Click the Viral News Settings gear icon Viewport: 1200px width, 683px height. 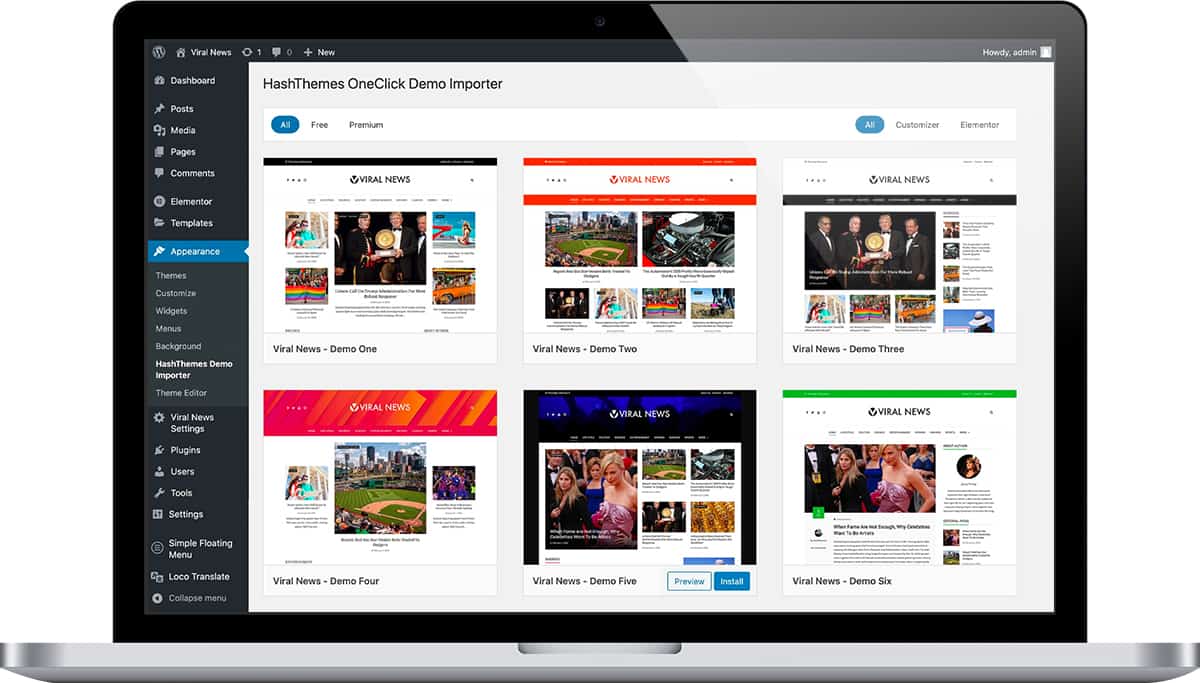(159, 417)
